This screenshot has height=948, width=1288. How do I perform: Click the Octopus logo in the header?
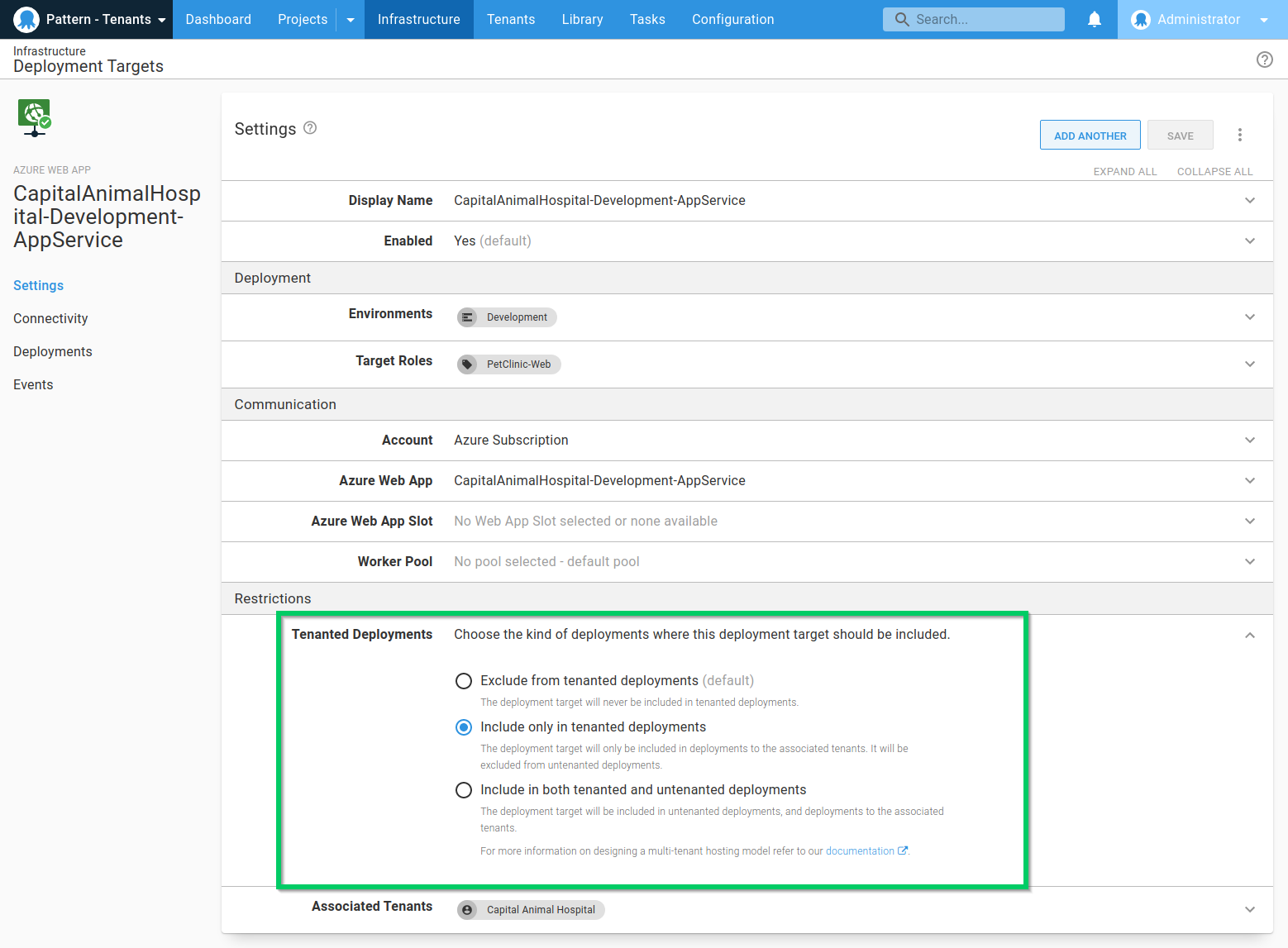26,19
